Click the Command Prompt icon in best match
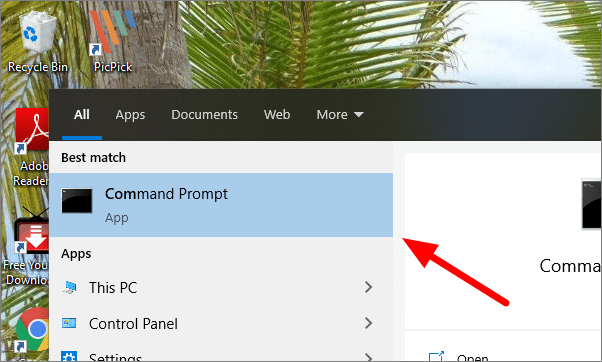 77,201
